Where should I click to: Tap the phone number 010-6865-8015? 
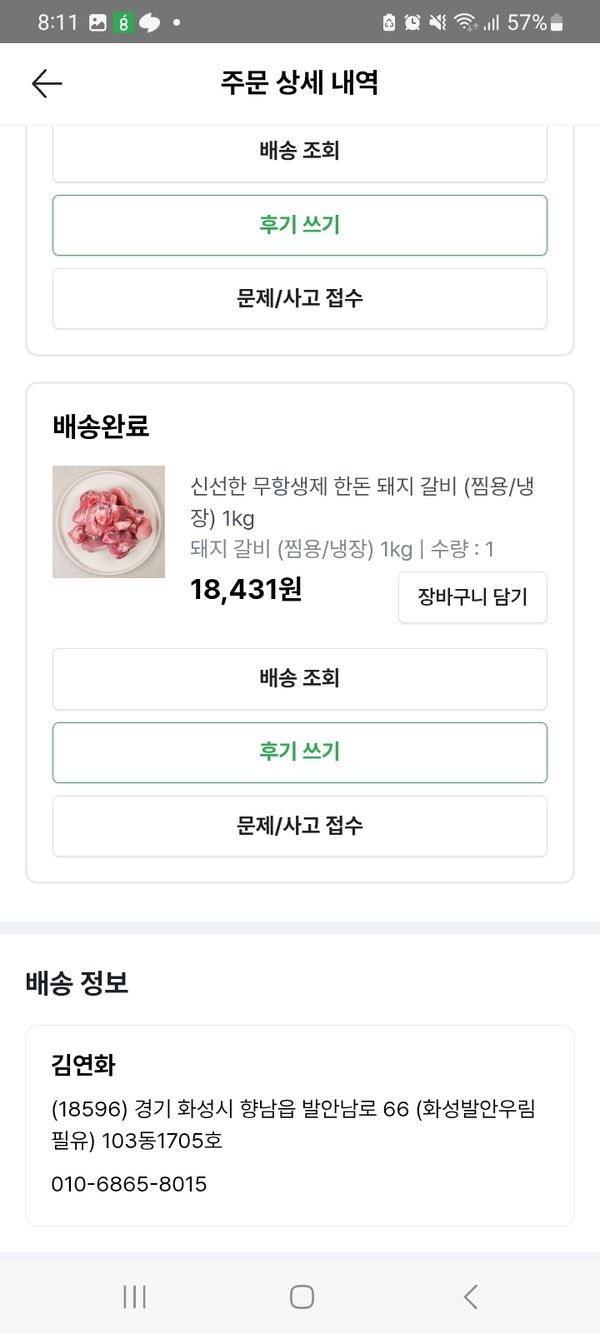coord(129,1184)
